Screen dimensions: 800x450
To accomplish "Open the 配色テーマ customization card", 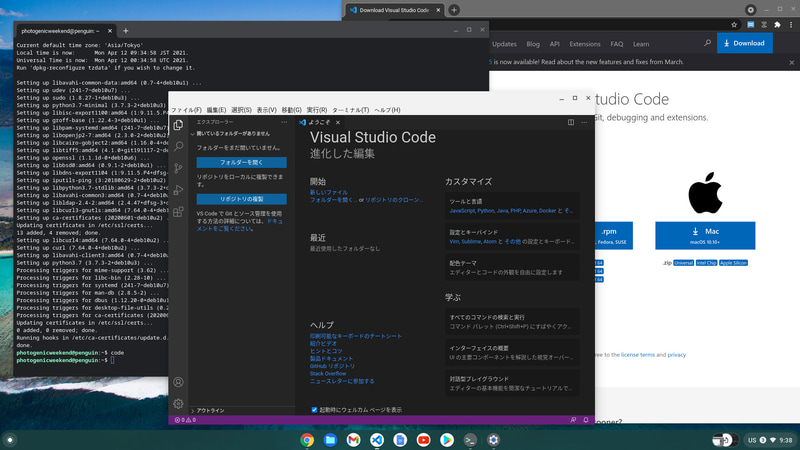I will (512, 267).
